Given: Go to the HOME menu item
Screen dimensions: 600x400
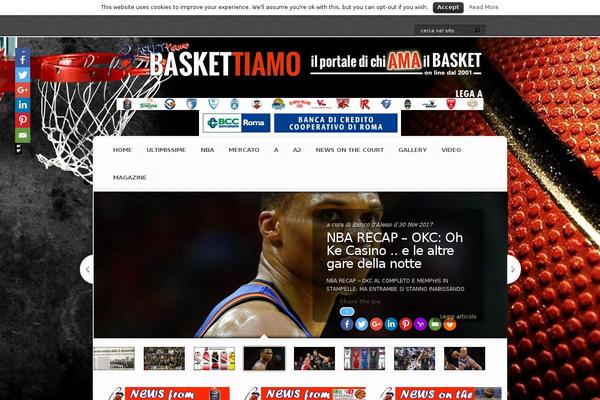Looking at the screenshot, I should 122,150.
